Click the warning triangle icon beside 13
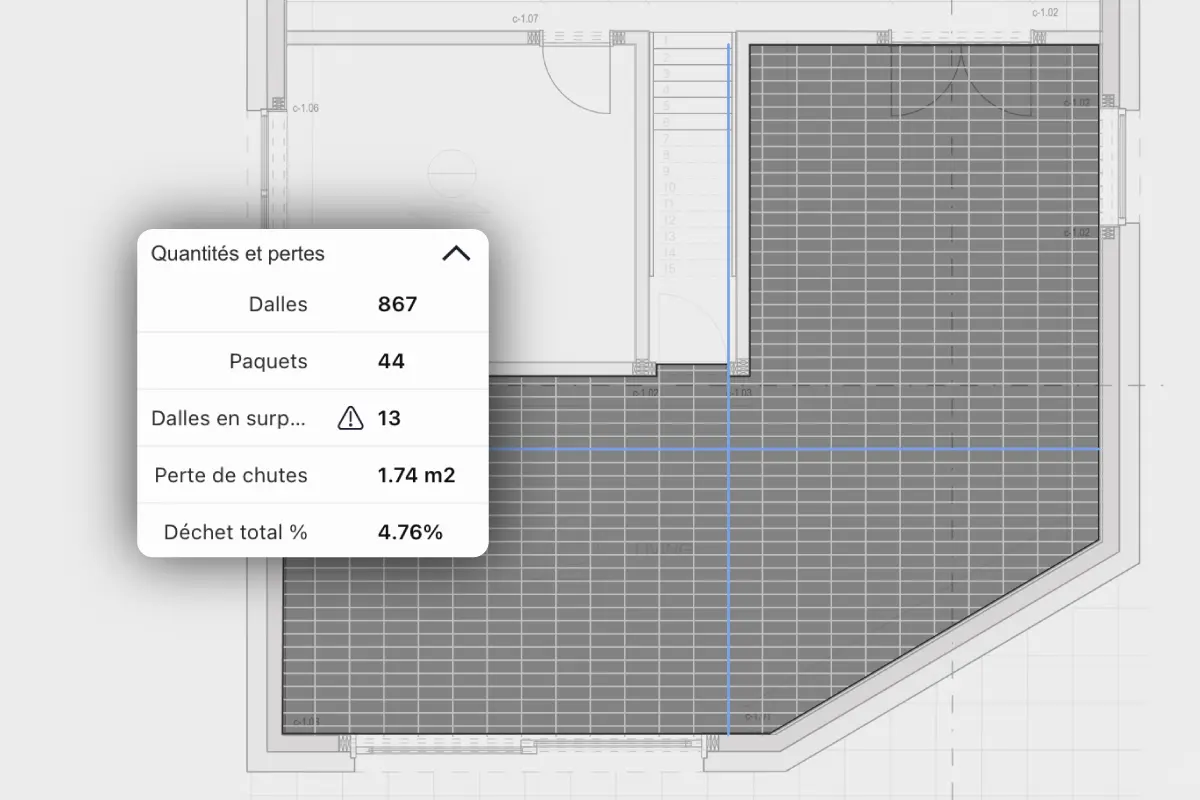Viewport: 1200px width, 800px height. (351, 418)
